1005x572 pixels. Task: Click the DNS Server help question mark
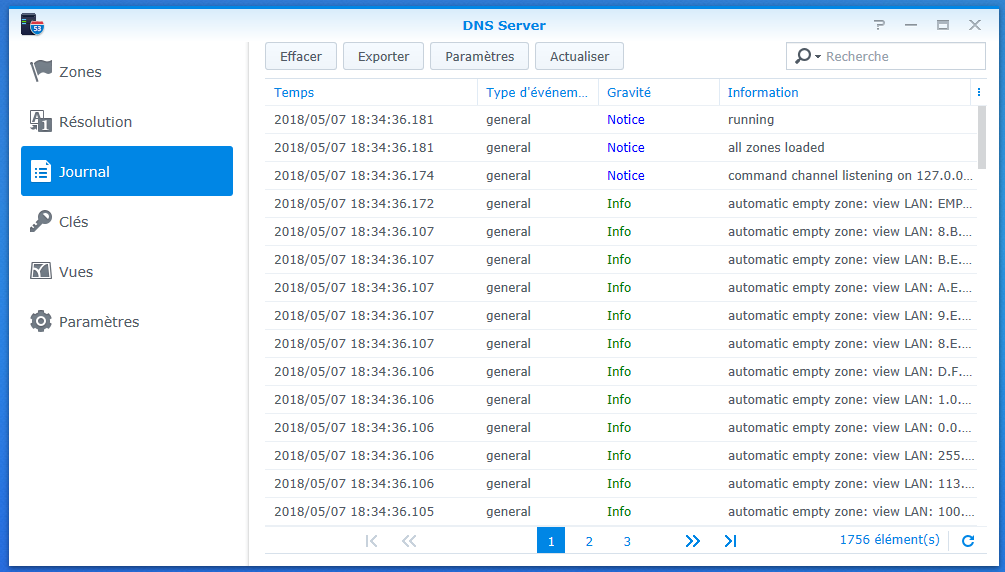click(879, 25)
